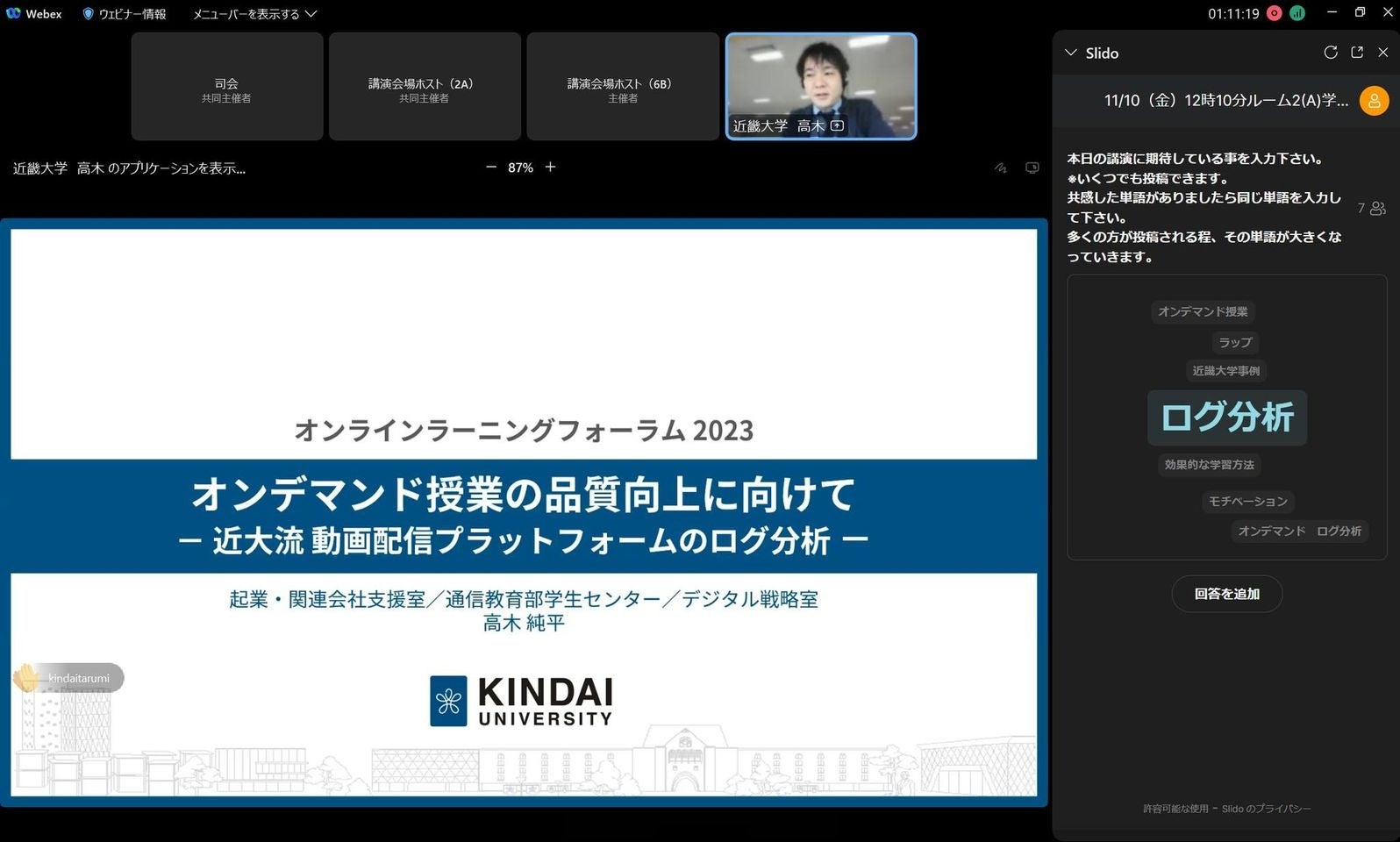
Task: Select the 司会 participant tile
Action: (x=227, y=87)
